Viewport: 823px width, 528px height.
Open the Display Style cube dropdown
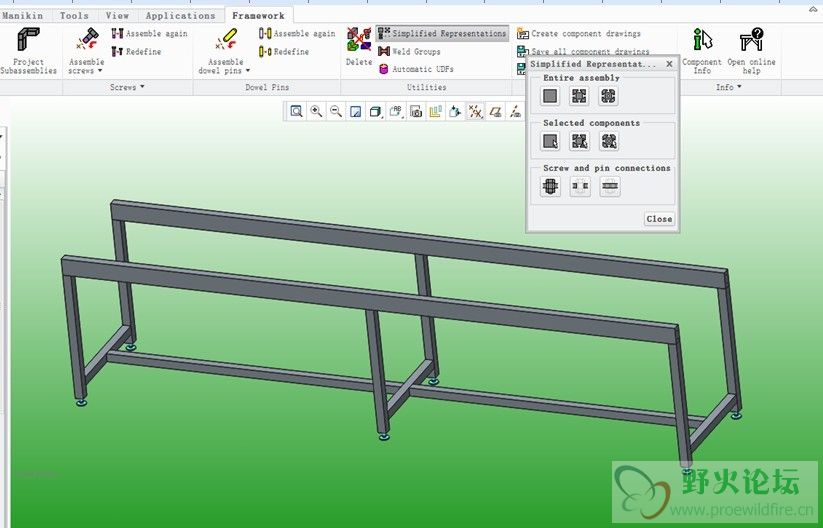(x=376, y=111)
